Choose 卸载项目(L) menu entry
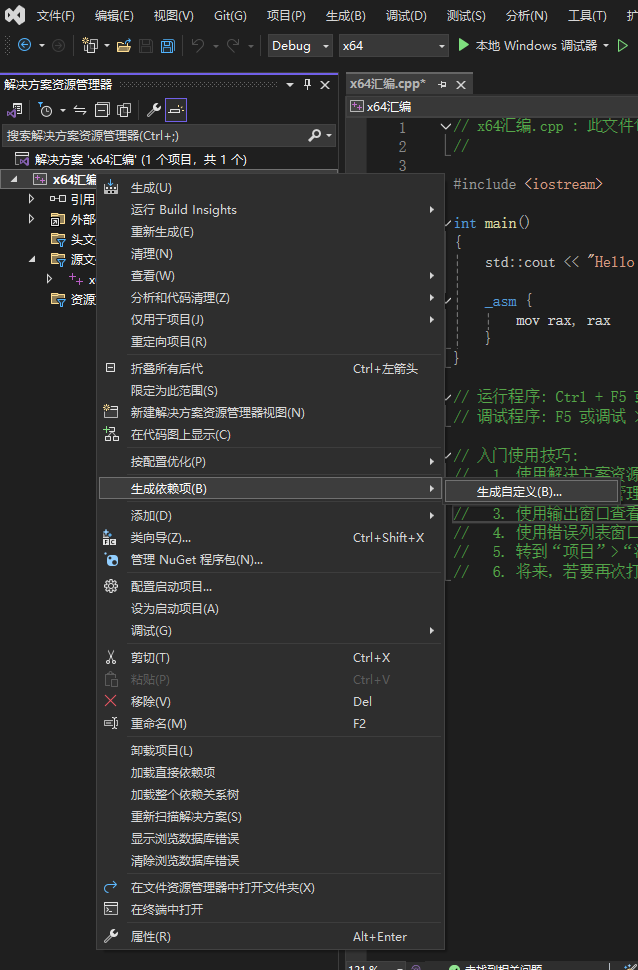 (x=270, y=750)
